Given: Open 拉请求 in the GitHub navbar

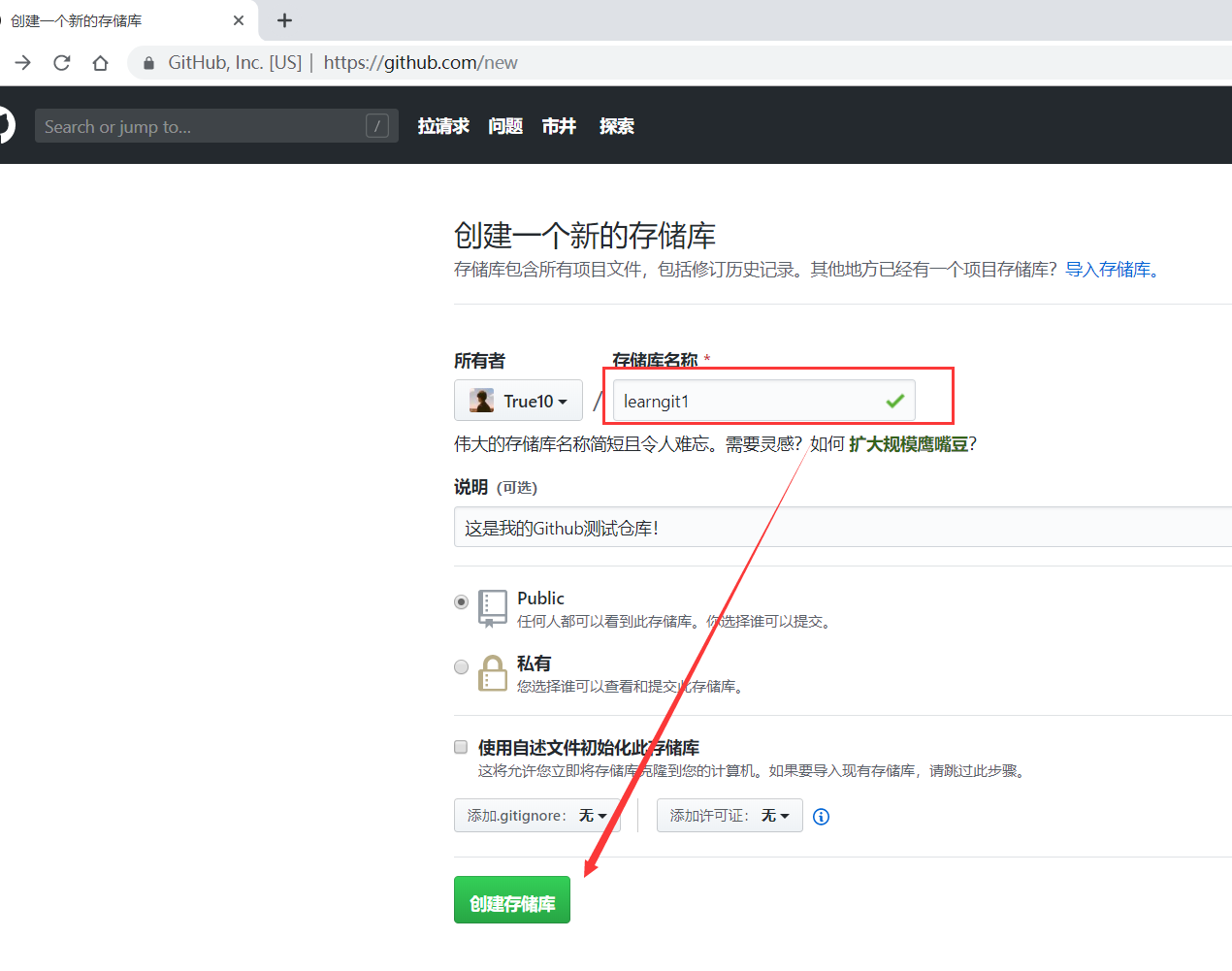Looking at the screenshot, I should (443, 126).
